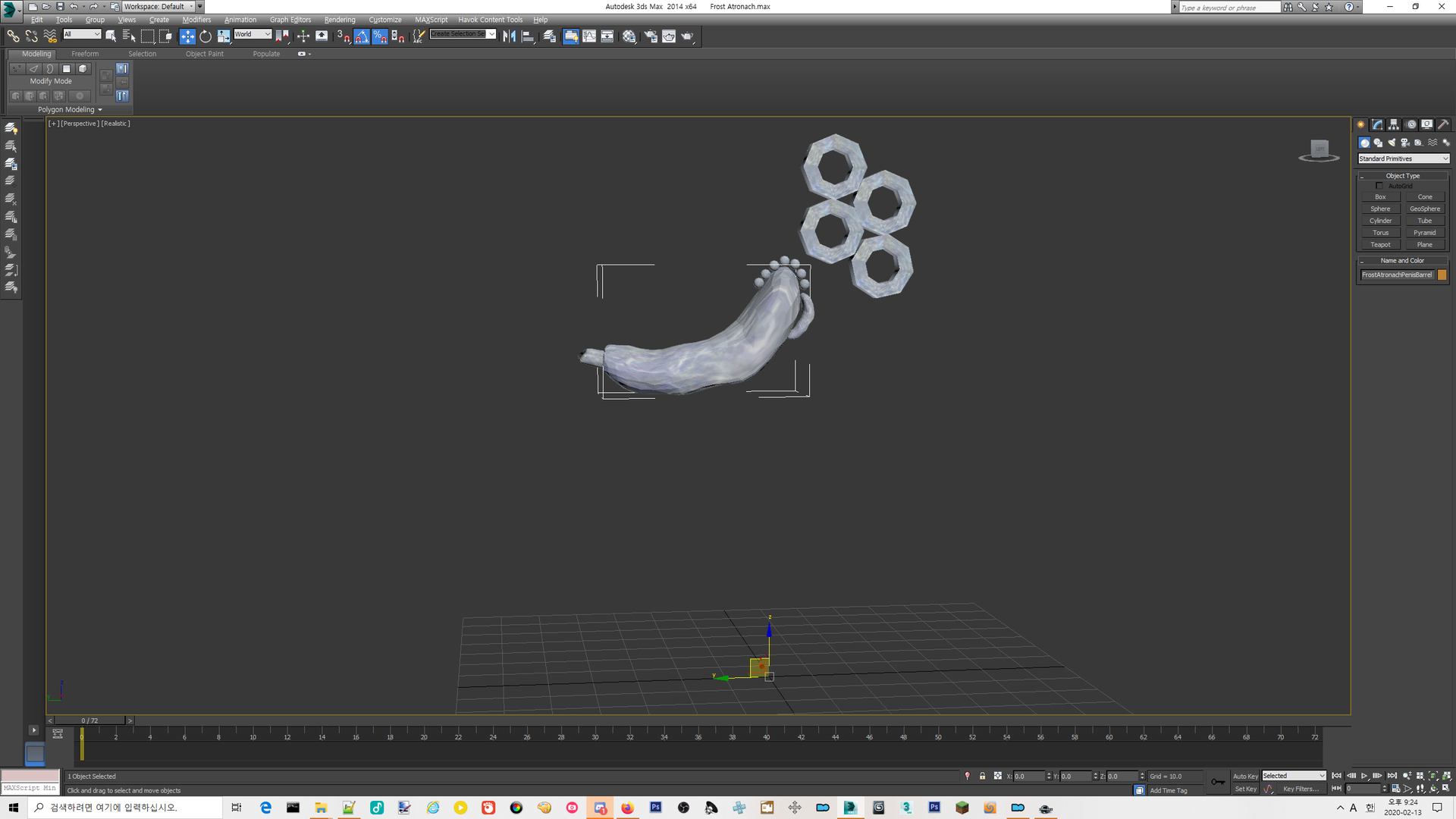The height and width of the screenshot is (819, 1456).
Task: Activate the Select and Link tool
Action: click(13, 36)
